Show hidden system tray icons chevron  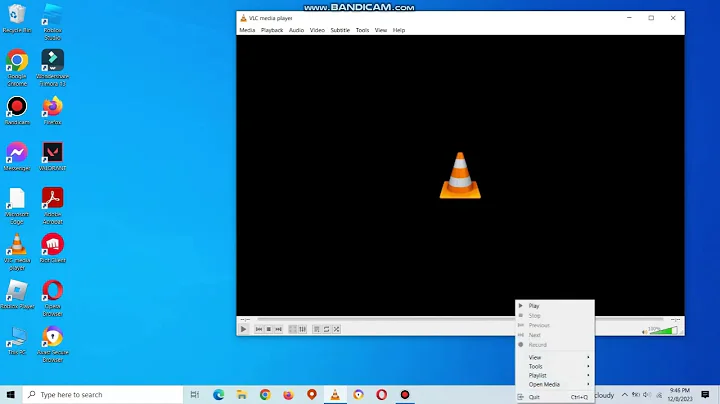(624, 395)
